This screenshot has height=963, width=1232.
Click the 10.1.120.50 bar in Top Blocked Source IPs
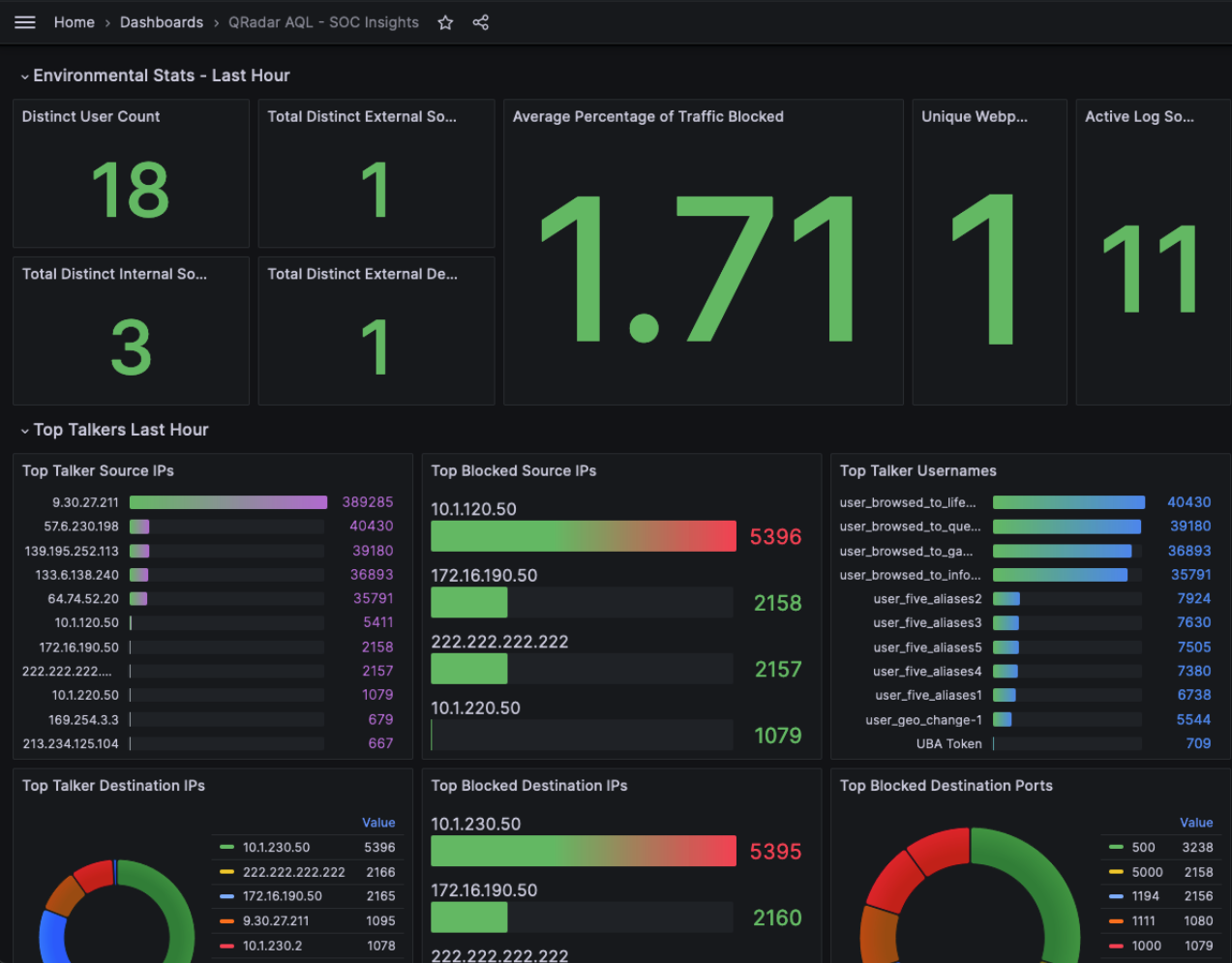(584, 536)
